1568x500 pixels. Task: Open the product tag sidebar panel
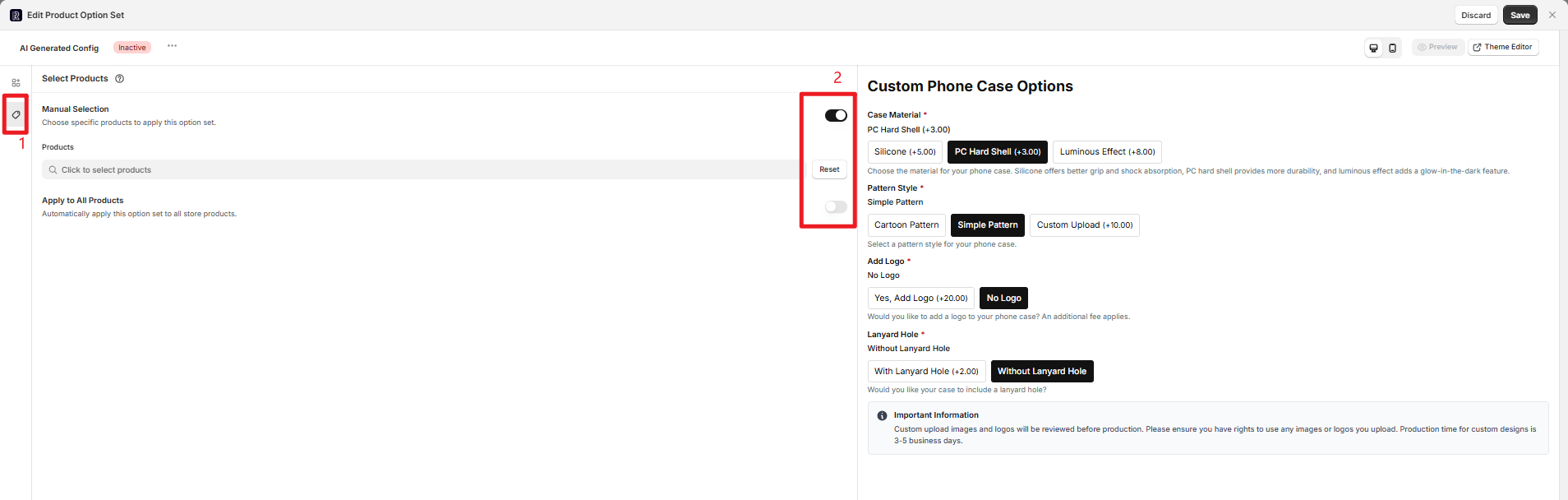(x=16, y=114)
